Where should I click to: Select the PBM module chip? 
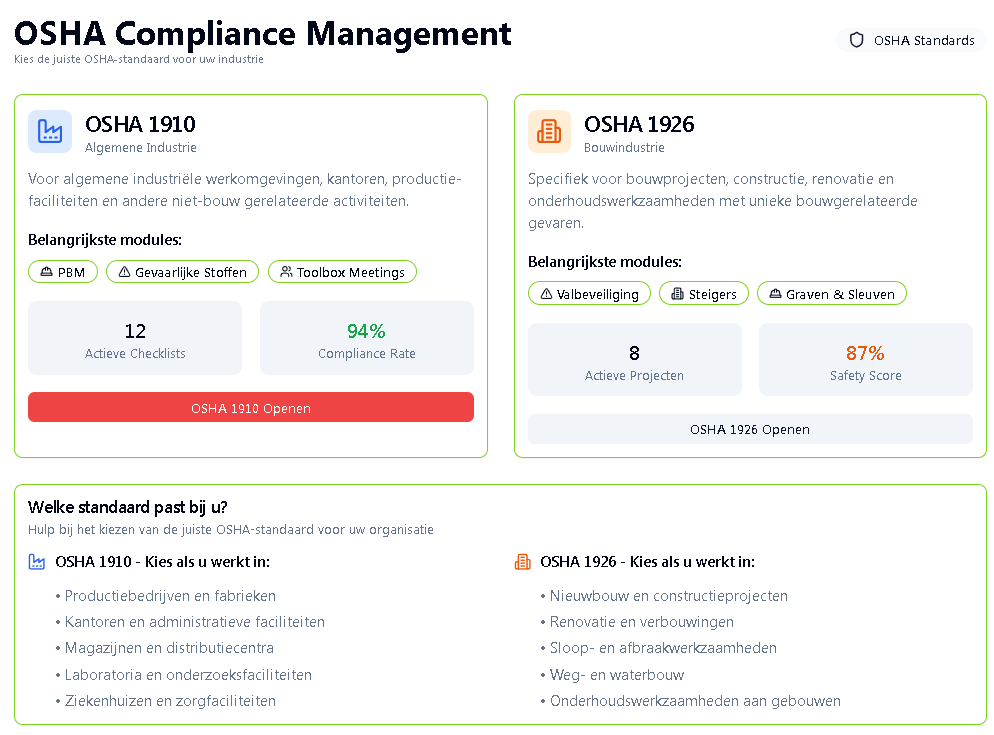(x=63, y=272)
